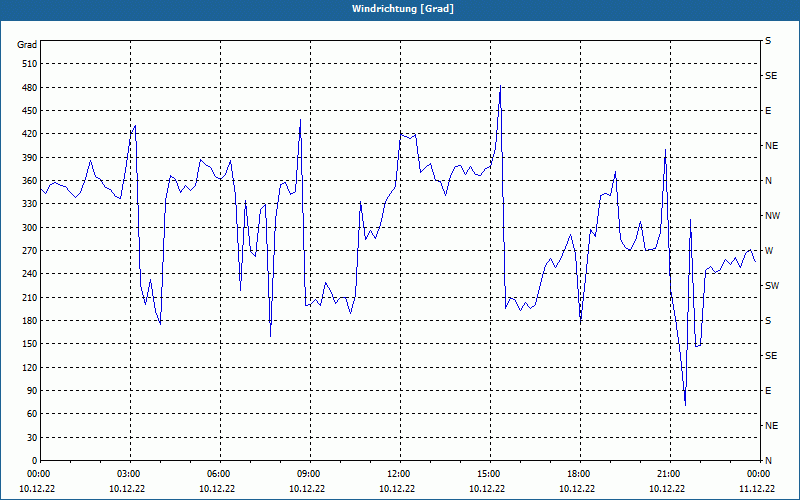Image resolution: width=800 pixels, height=500 pixels.
Task: Click the 'SW' compass label on the right axis
Action: tap(772, 286)
